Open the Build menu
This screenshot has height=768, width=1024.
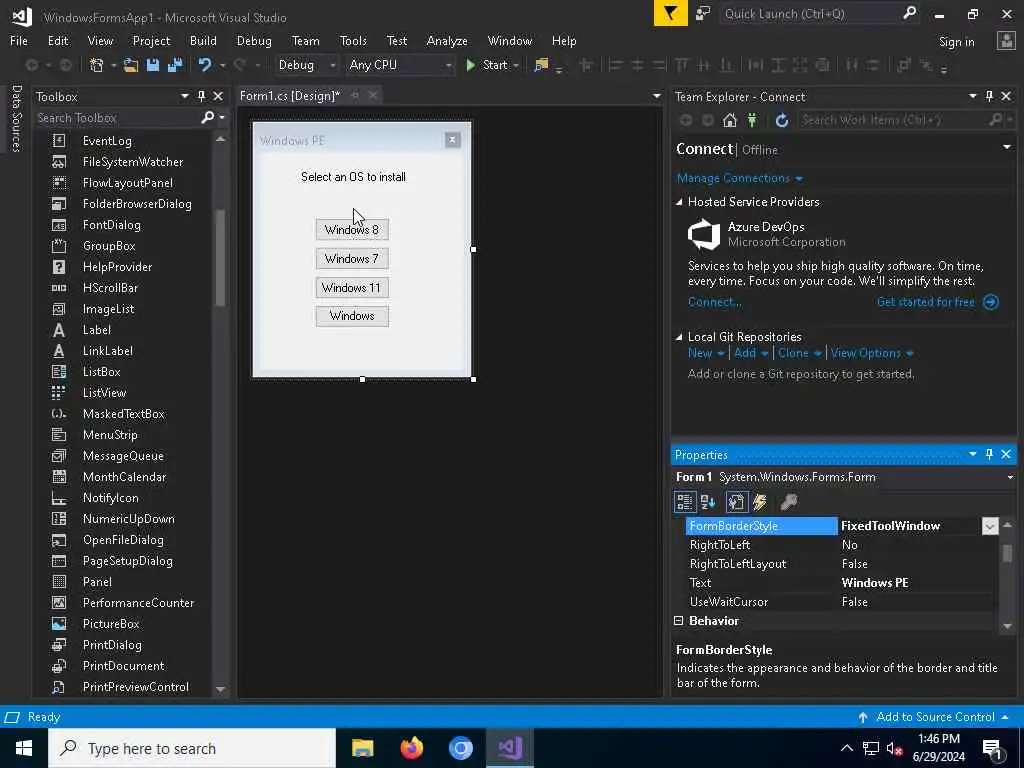click(203, 40)
